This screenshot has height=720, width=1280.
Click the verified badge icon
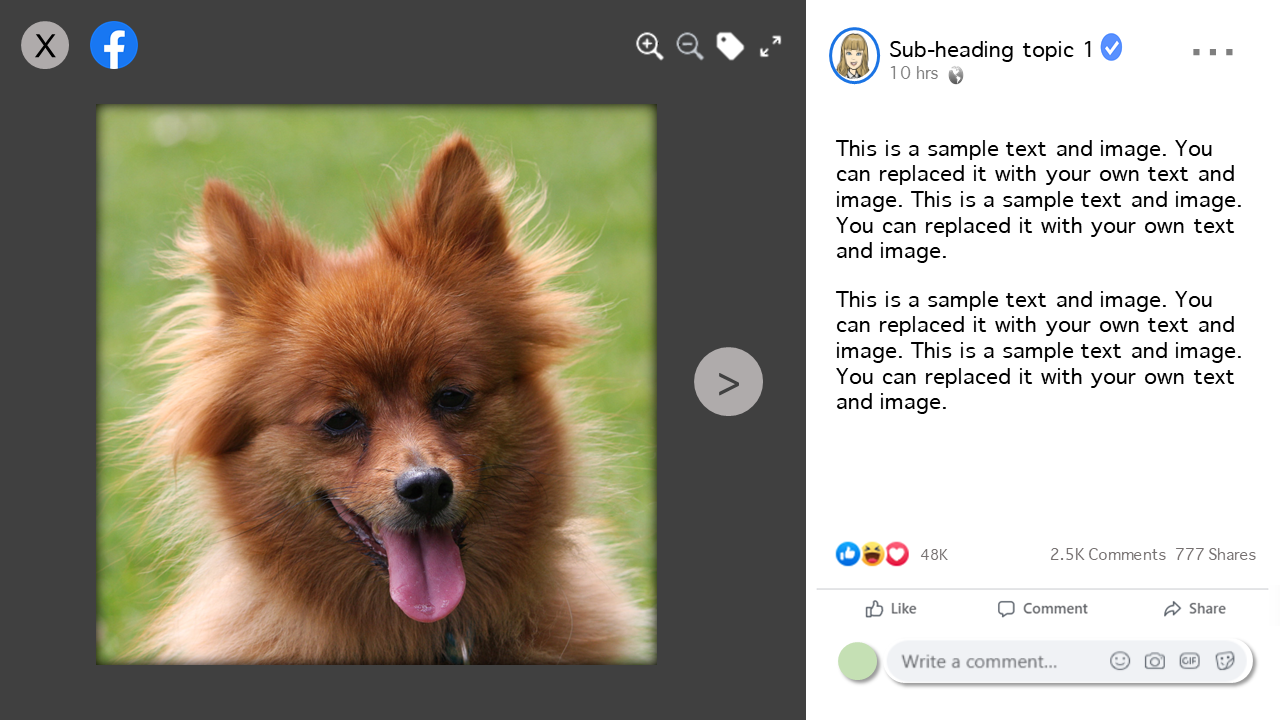pos(1111,47)
